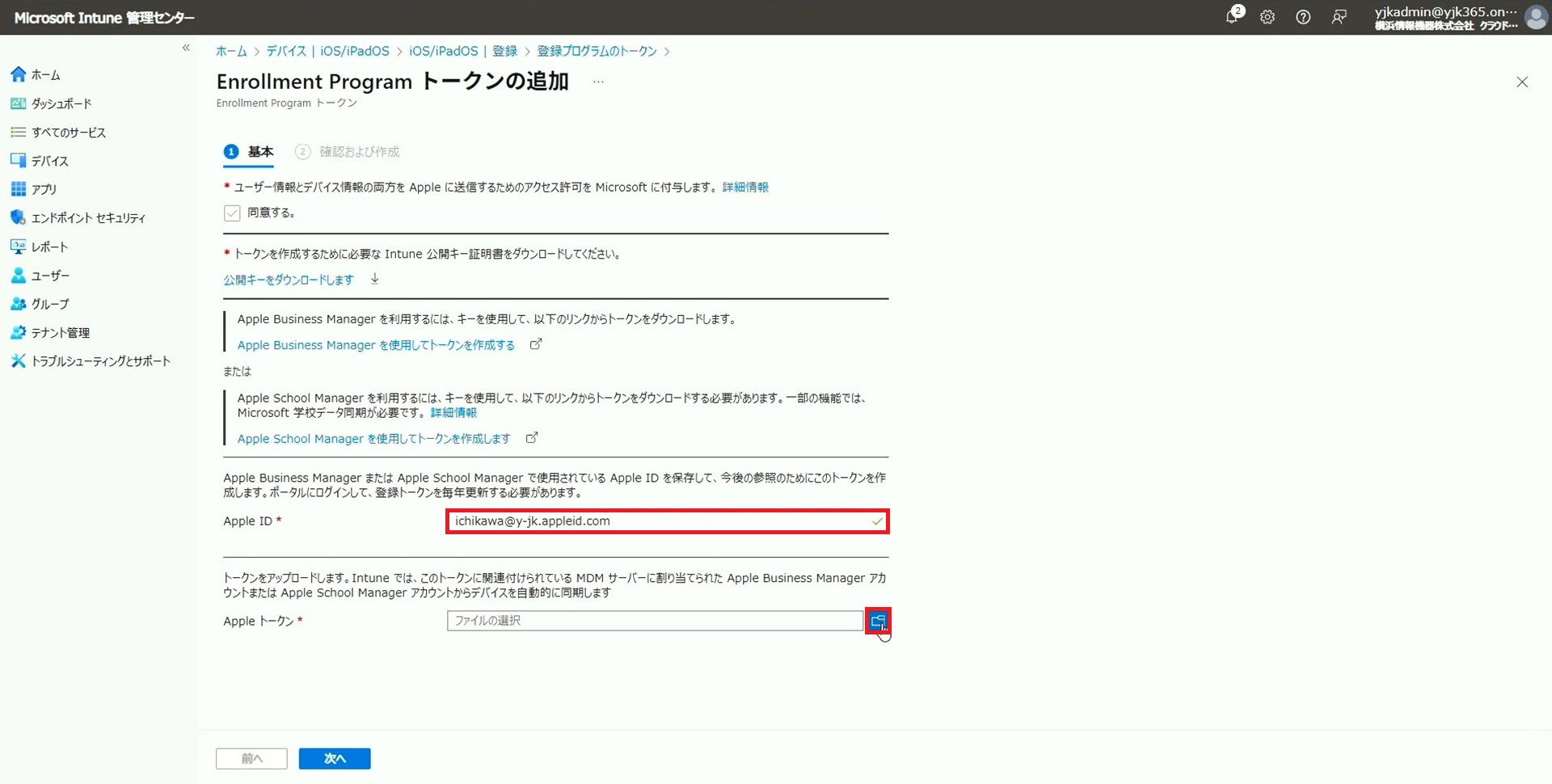The width and height of the screenshot is (1552, 784).
Task: Click the Apple ID input field
Action: pos(667,521)
